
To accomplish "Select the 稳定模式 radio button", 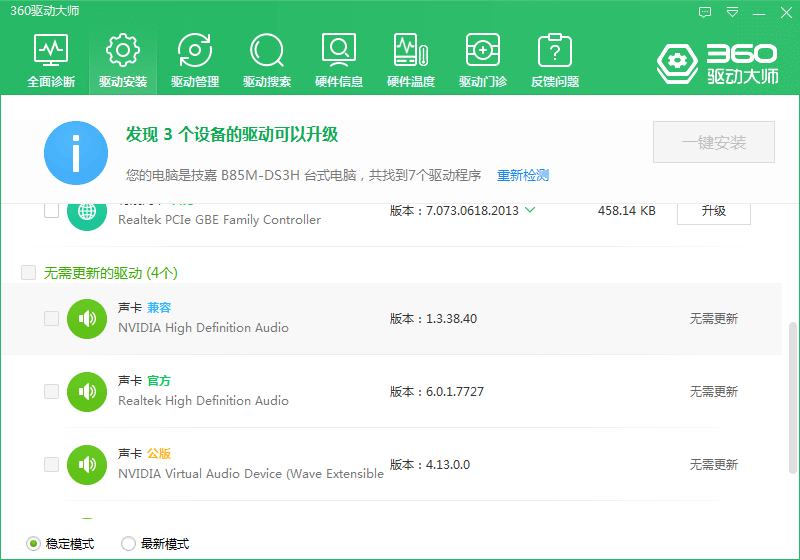I will (33, 544).
